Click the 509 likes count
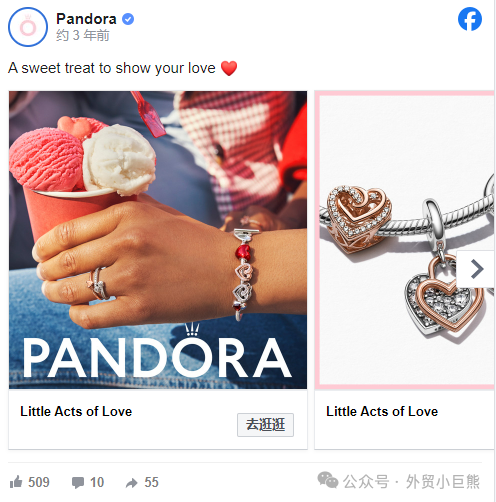 point(39,482)
